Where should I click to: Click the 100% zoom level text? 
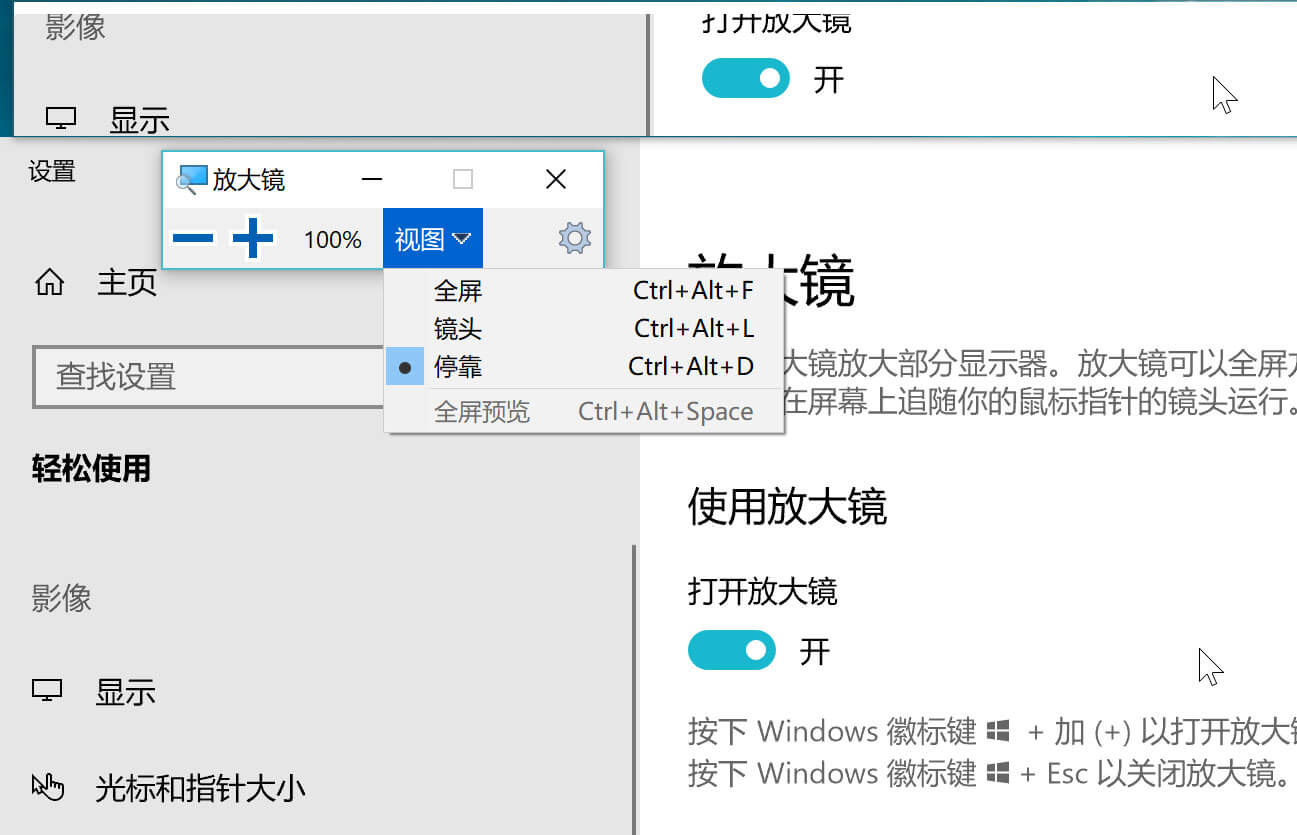333,240
